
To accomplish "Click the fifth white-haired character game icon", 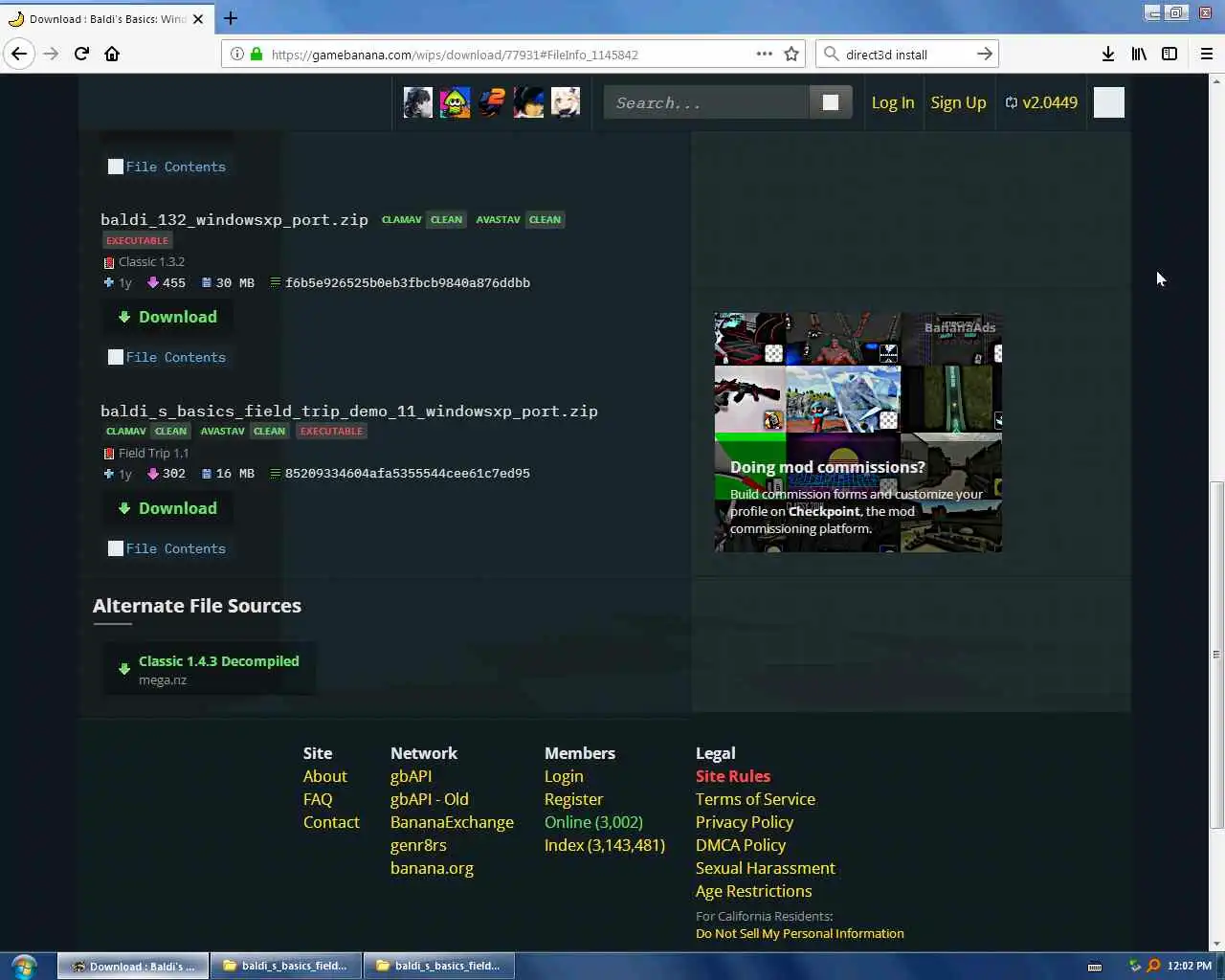I will coord(566,102).
